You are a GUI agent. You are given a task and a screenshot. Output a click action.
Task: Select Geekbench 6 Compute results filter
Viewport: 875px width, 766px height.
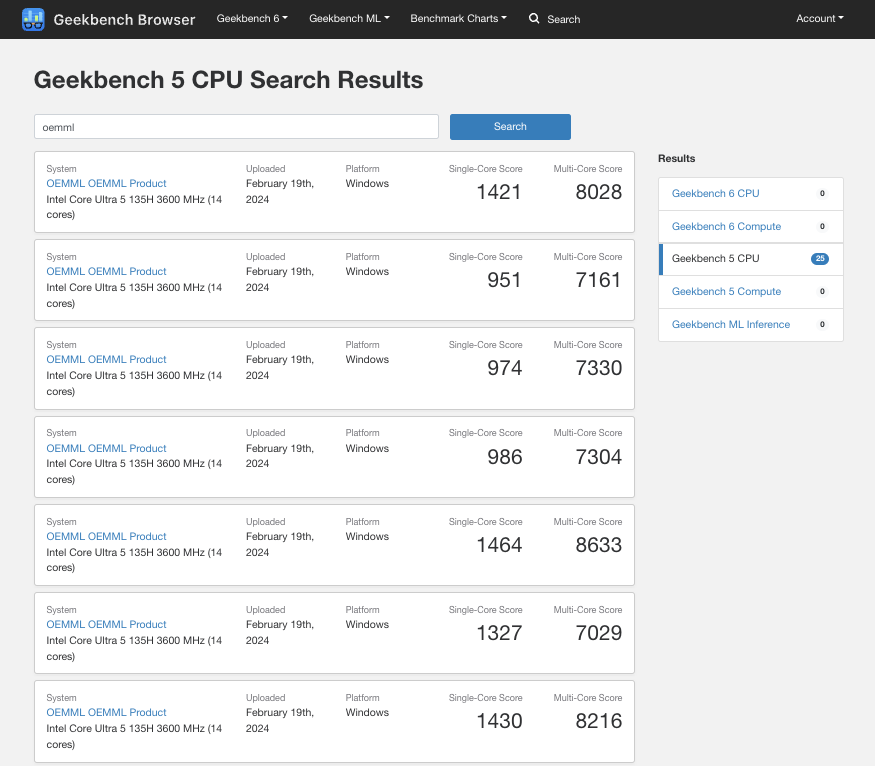[751, 227]
